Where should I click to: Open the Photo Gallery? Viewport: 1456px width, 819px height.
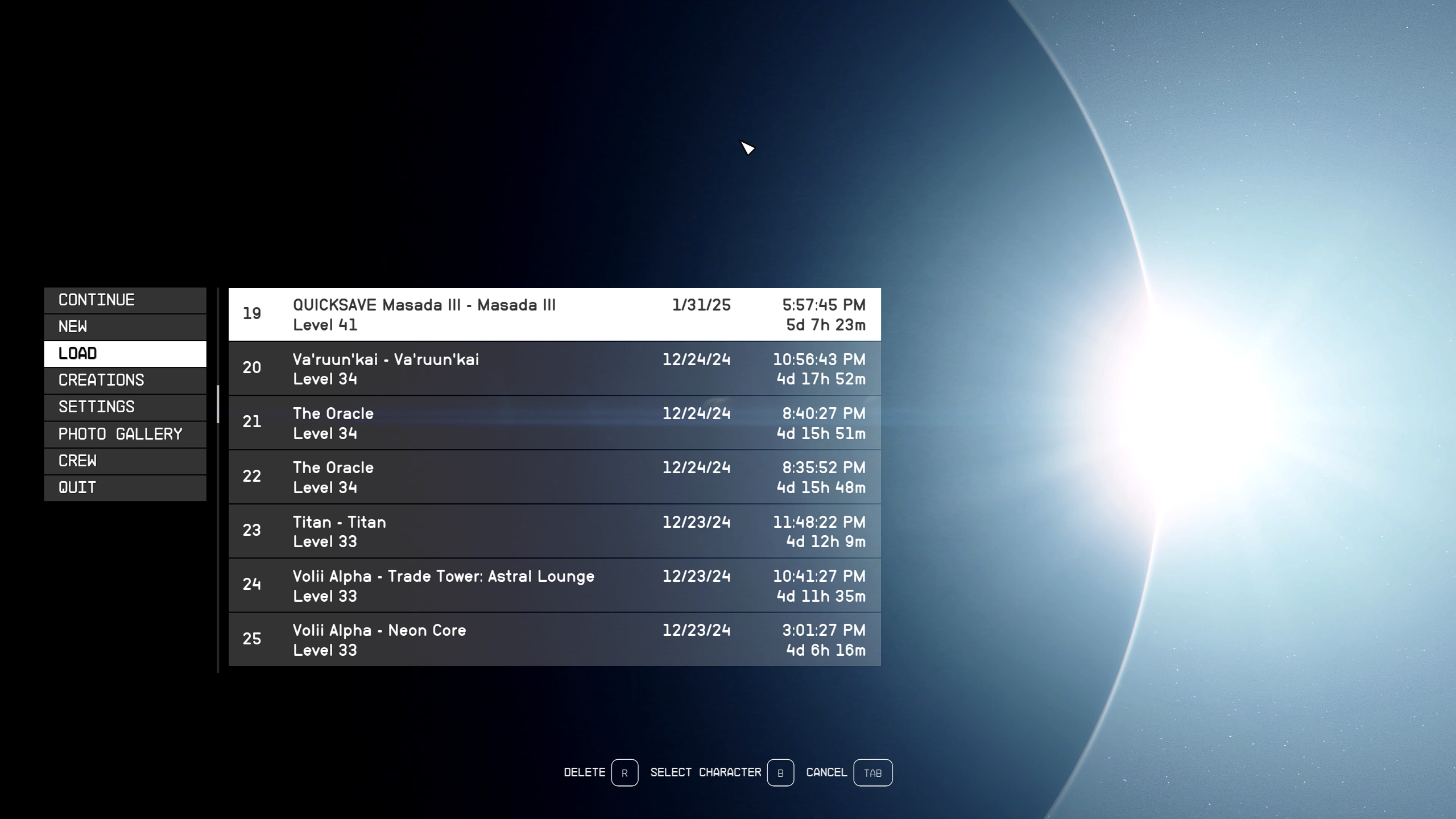click(125, 434)
